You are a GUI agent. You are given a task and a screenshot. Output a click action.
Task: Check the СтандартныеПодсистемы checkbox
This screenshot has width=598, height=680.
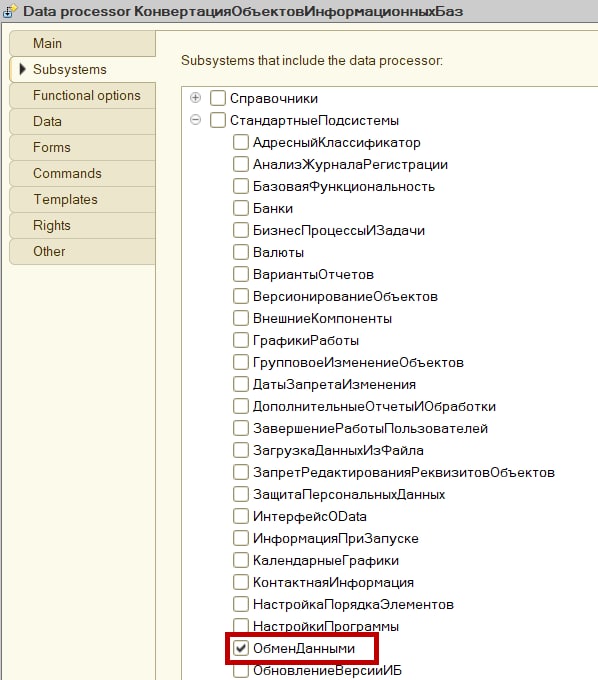(x=218, y=120)
